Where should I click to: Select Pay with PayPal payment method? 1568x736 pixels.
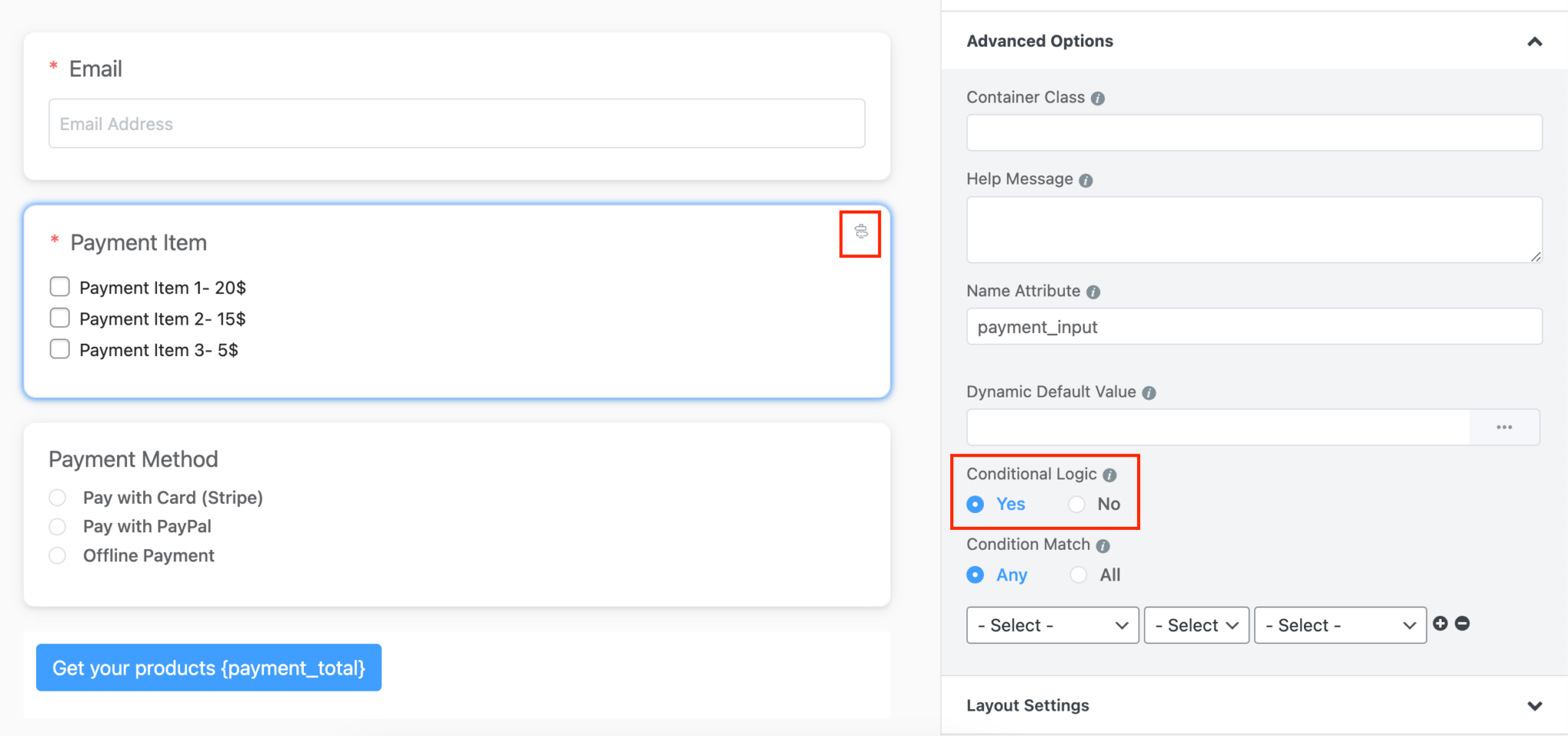coord(57,526)
